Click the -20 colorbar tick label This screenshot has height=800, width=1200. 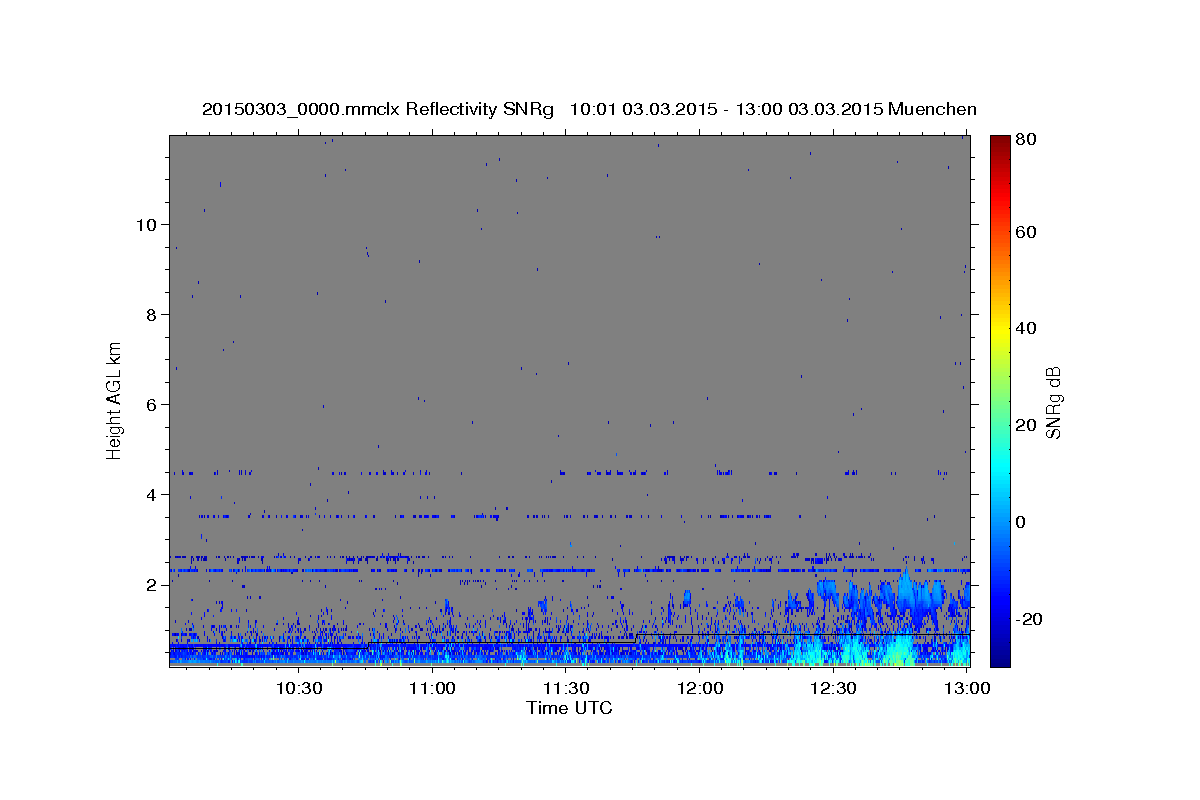pyautogui.click(x=1028, y=619)
